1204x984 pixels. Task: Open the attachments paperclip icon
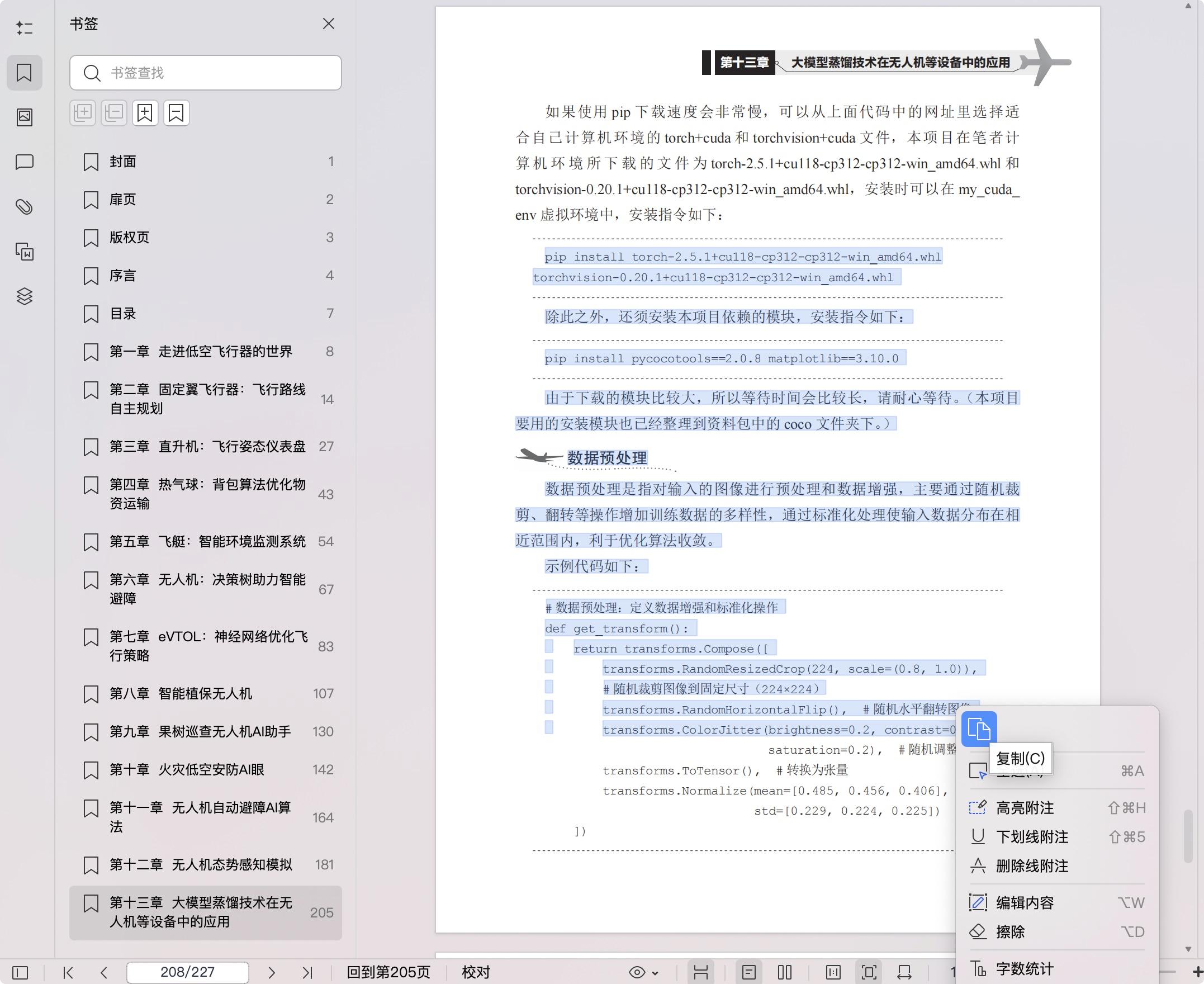click(25, 207)
